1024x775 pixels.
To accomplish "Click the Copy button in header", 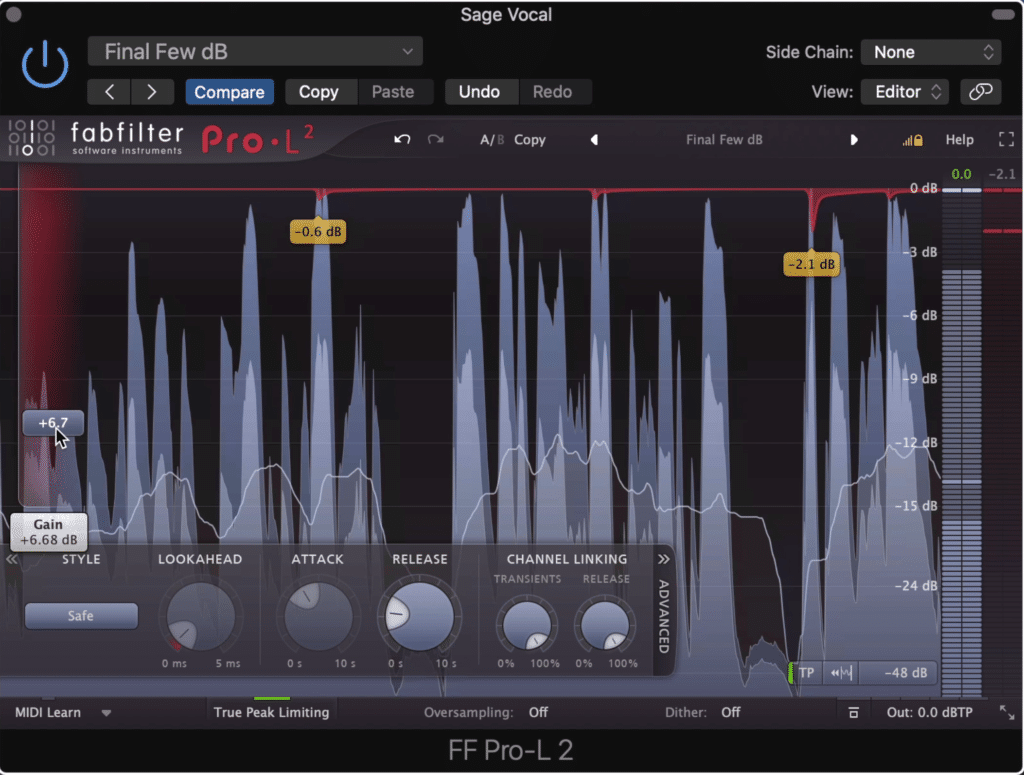I will (319, 92).
